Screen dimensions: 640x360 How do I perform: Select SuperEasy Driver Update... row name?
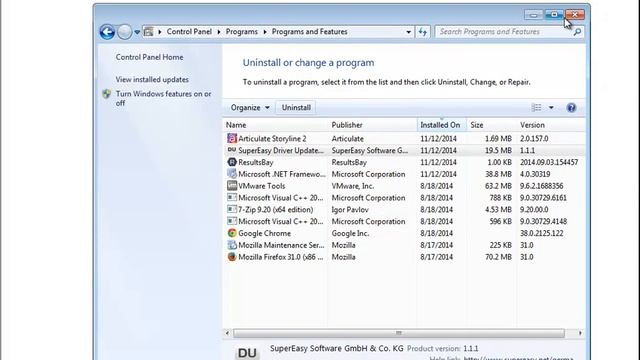point(281,151)
